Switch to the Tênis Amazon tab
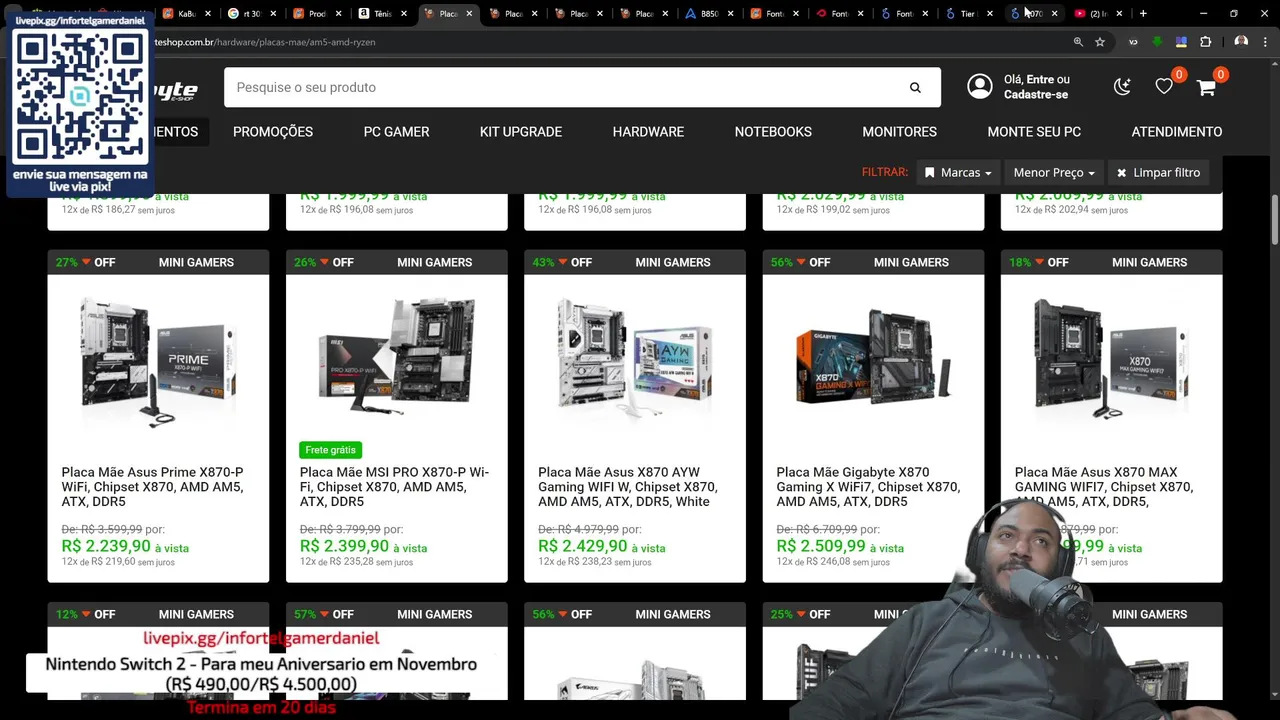Image resolution: width=1280 pixels, height=720 pixels. point(381,14)
